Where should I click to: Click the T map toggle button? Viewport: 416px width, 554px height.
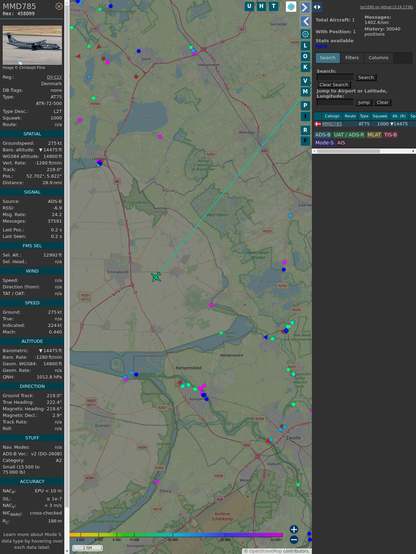(x=274, y=6)
